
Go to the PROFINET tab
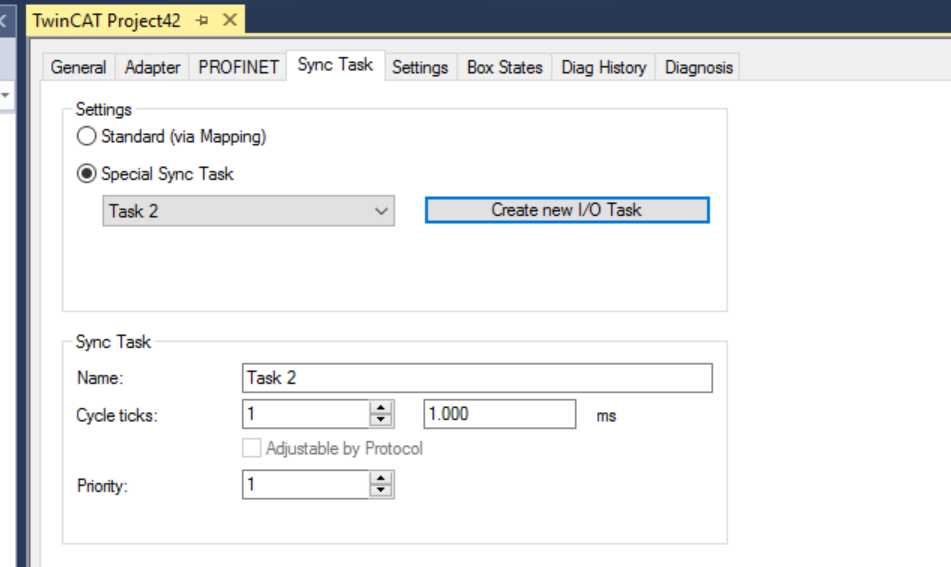pos(238,67)
